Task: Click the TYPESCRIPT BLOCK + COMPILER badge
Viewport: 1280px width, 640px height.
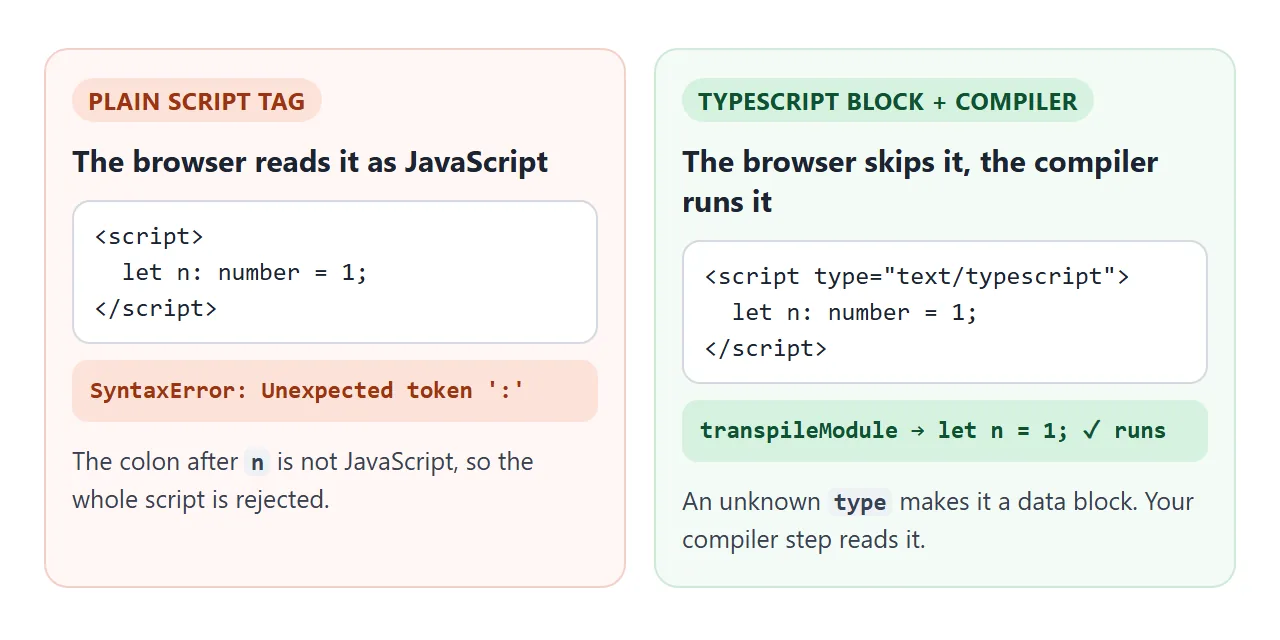Action: coord(888,101)
